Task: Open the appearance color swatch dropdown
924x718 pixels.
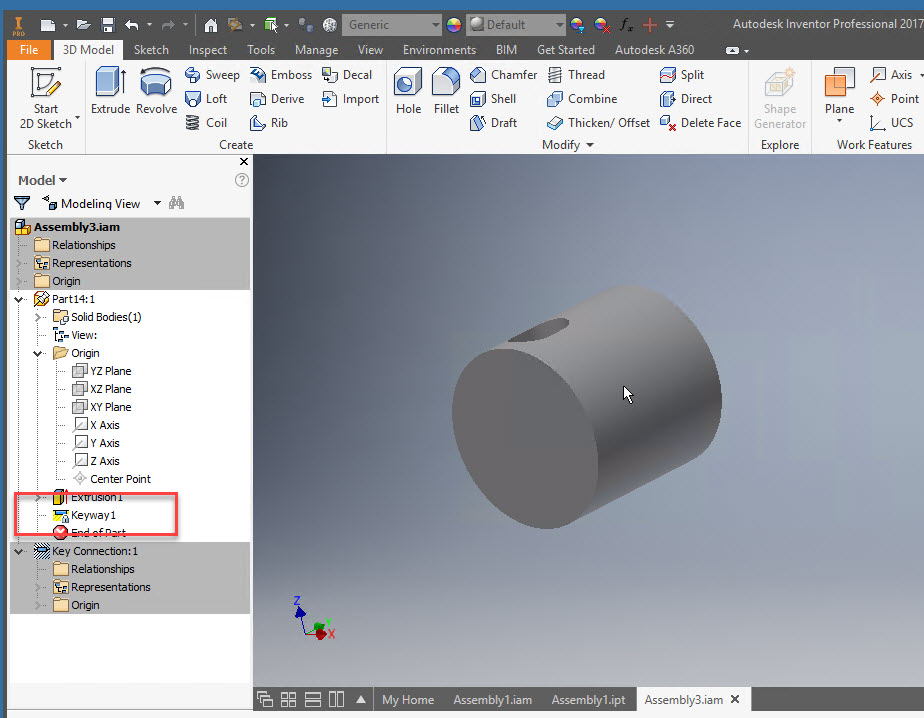Action: [453, 24]
